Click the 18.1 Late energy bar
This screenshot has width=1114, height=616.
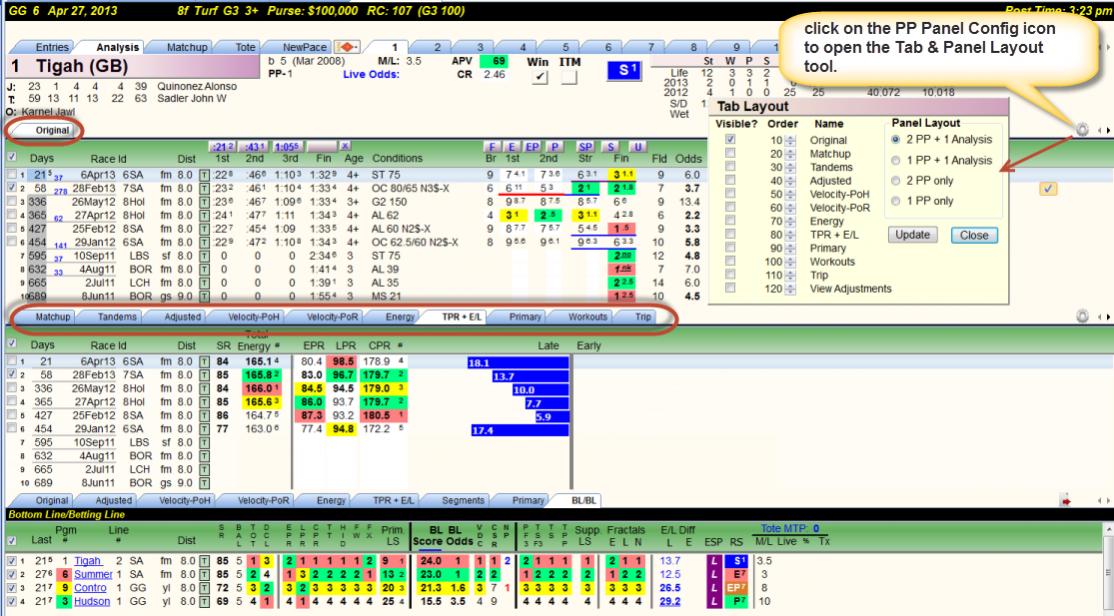[518, 363]
